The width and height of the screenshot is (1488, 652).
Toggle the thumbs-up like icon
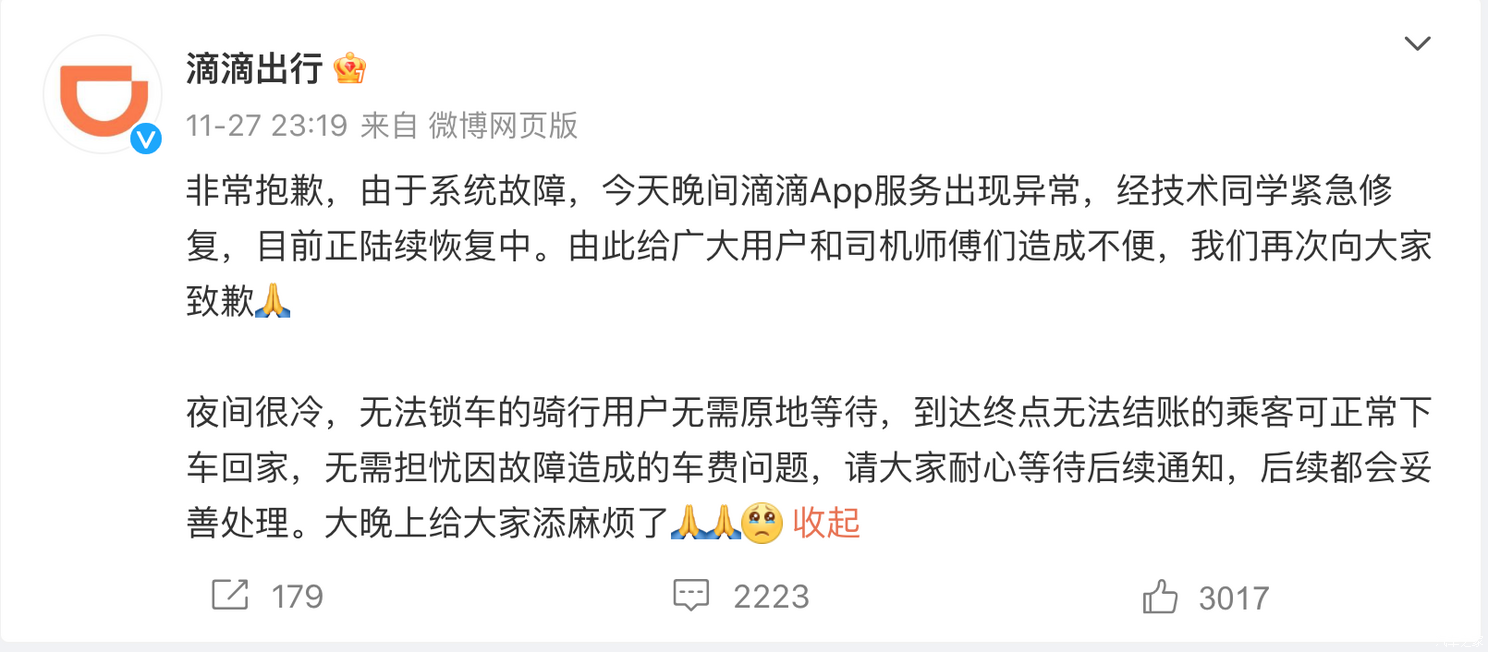1161,597
